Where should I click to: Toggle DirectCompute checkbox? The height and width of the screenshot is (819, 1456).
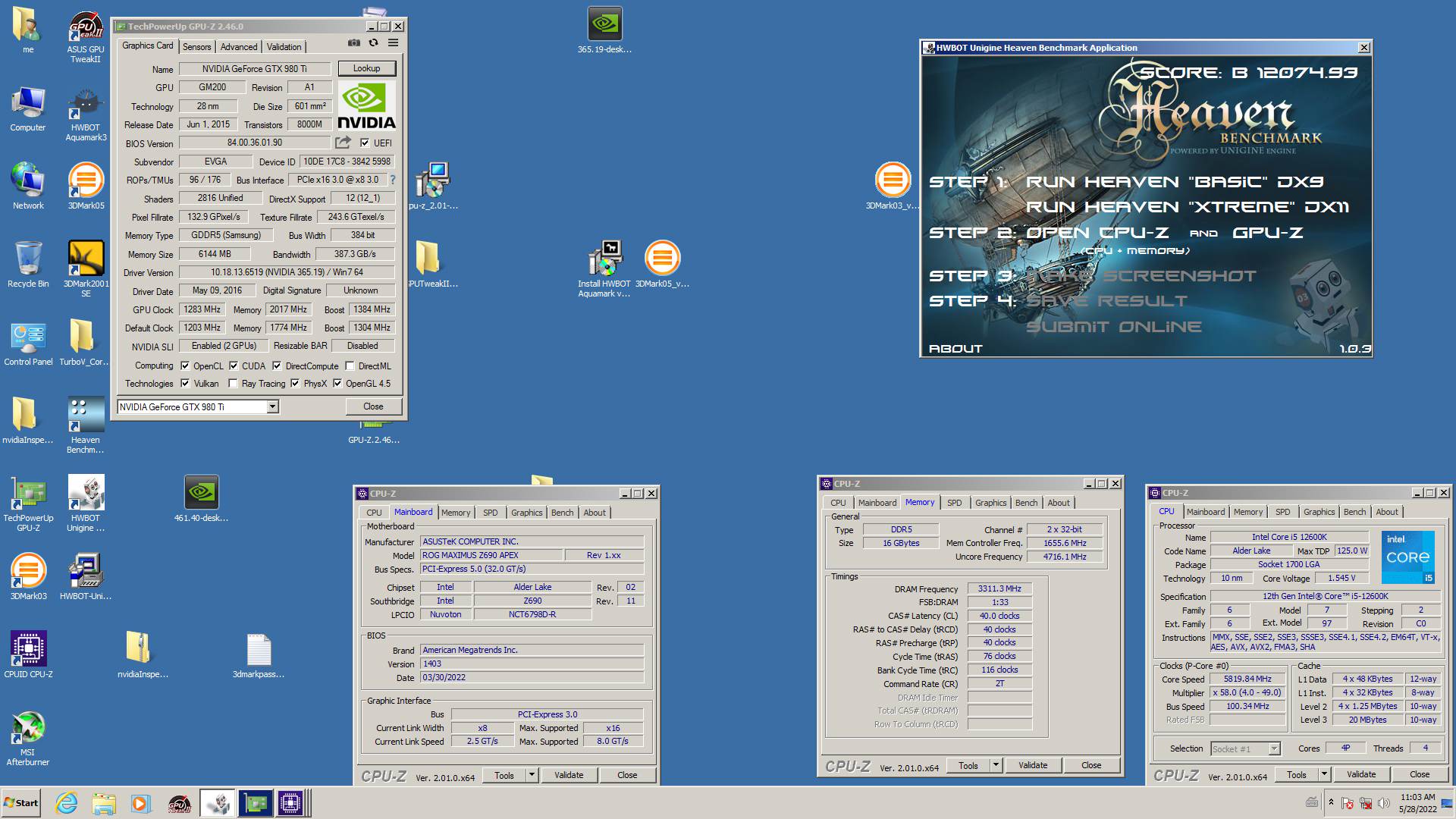[278, 366]
